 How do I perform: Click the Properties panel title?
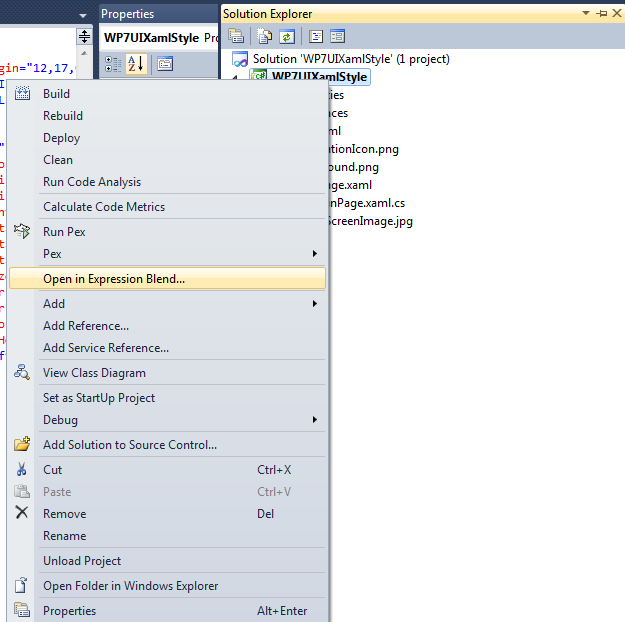tap(128, 14)
